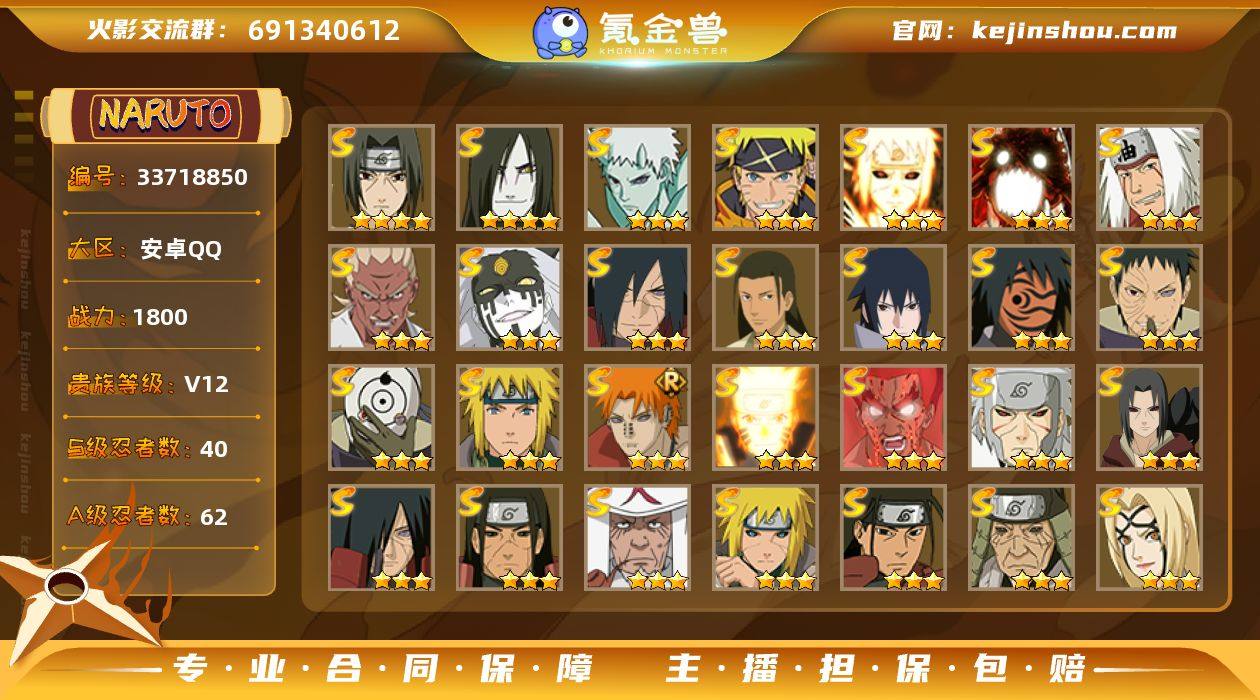The width and height of the screenshot is (1260, 700).
Task: Click the V12 noble level entry
Action: click(149, 384)
